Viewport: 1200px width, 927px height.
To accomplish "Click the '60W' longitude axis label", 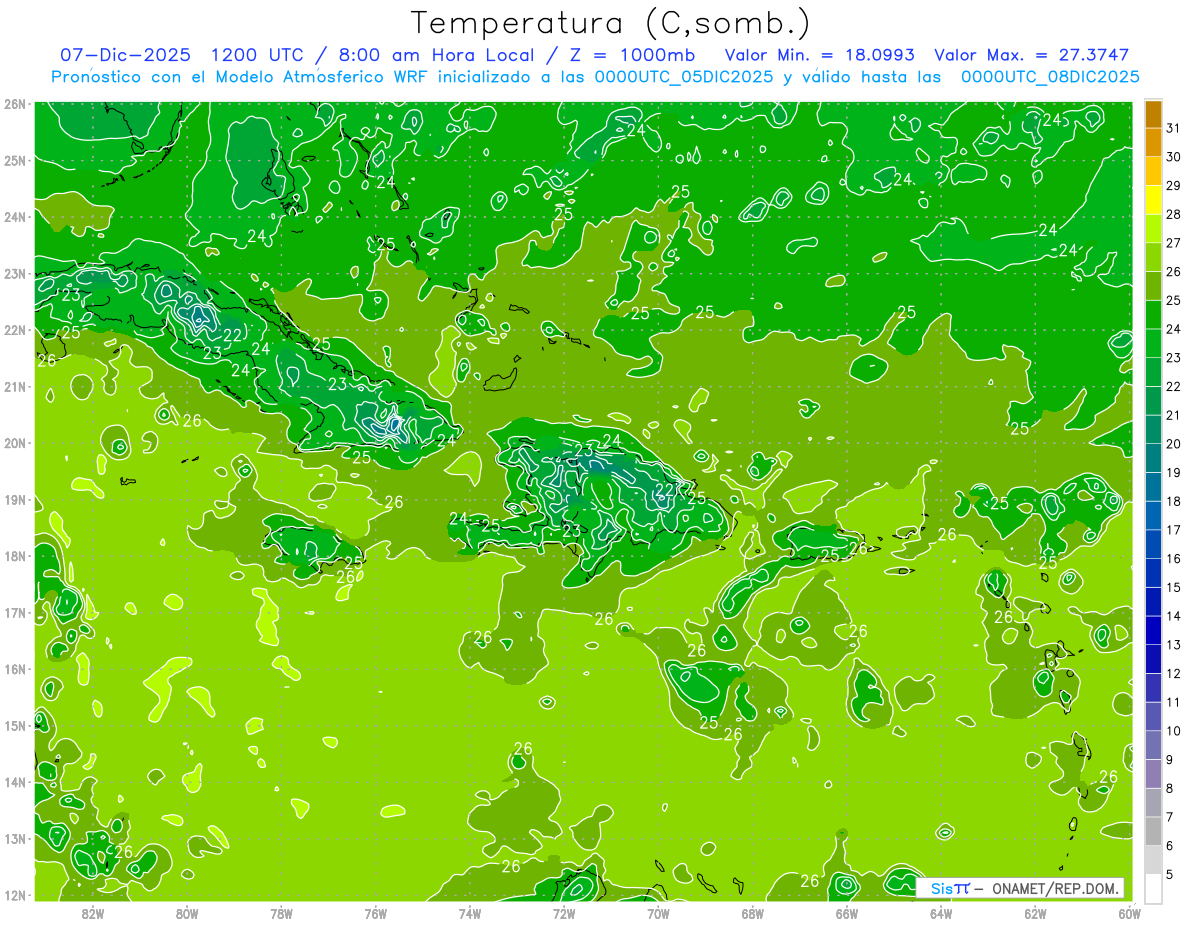I will tap(1129, 913).
